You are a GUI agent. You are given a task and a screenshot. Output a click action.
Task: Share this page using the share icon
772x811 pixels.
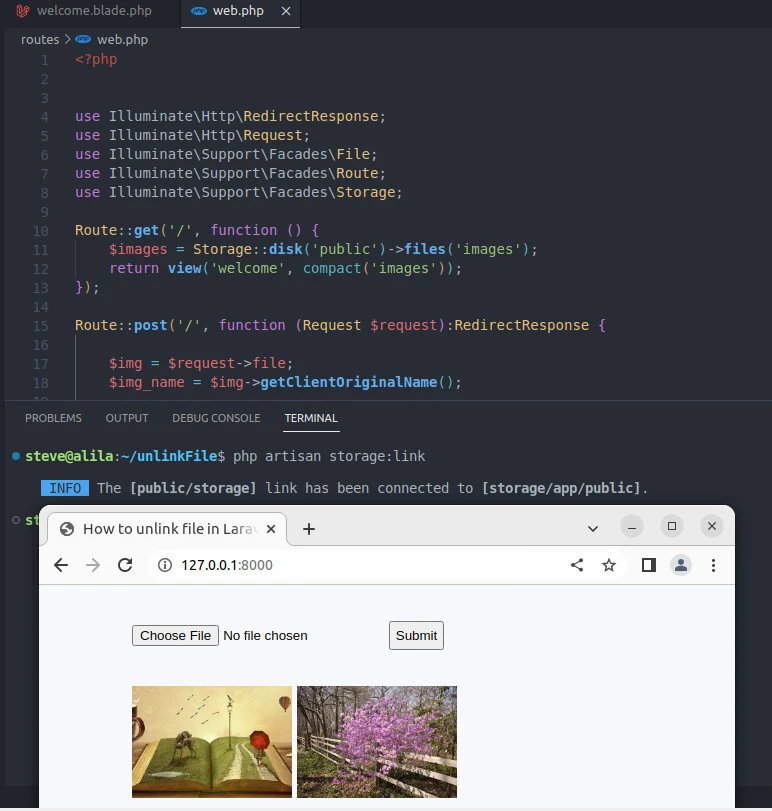(577, 565)
